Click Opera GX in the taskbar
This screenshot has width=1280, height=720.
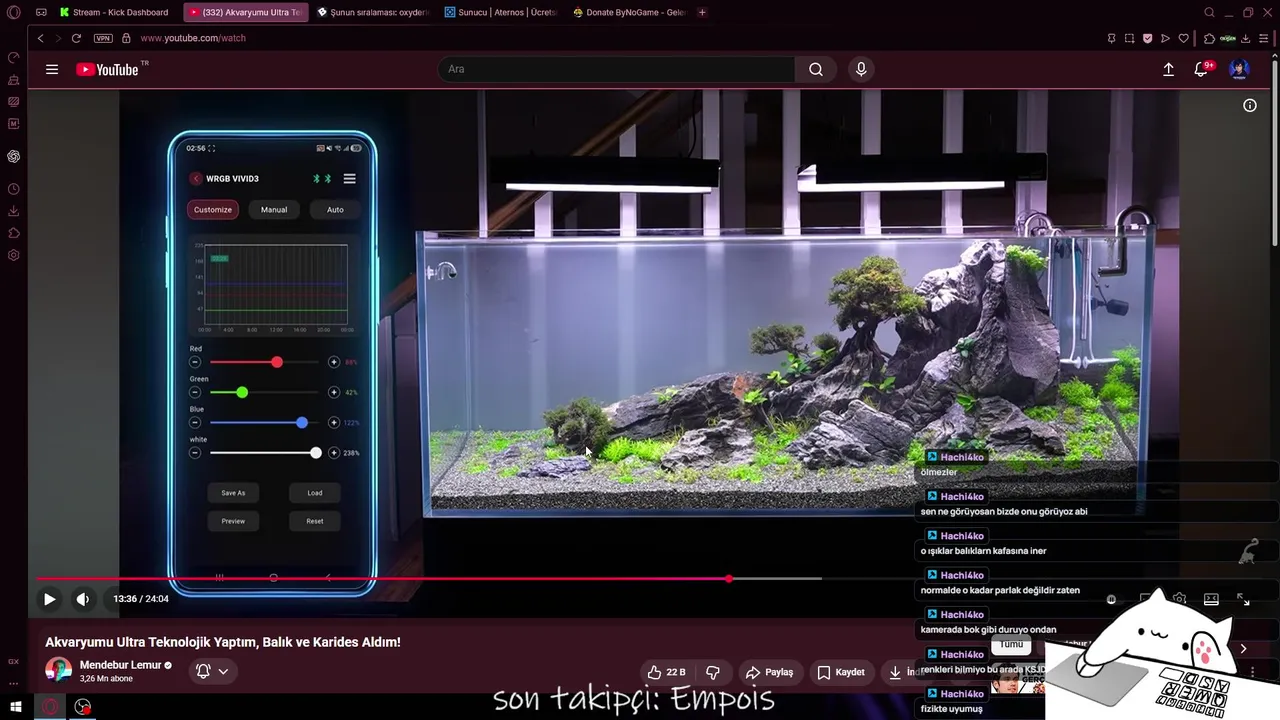(x=50, y=707)
